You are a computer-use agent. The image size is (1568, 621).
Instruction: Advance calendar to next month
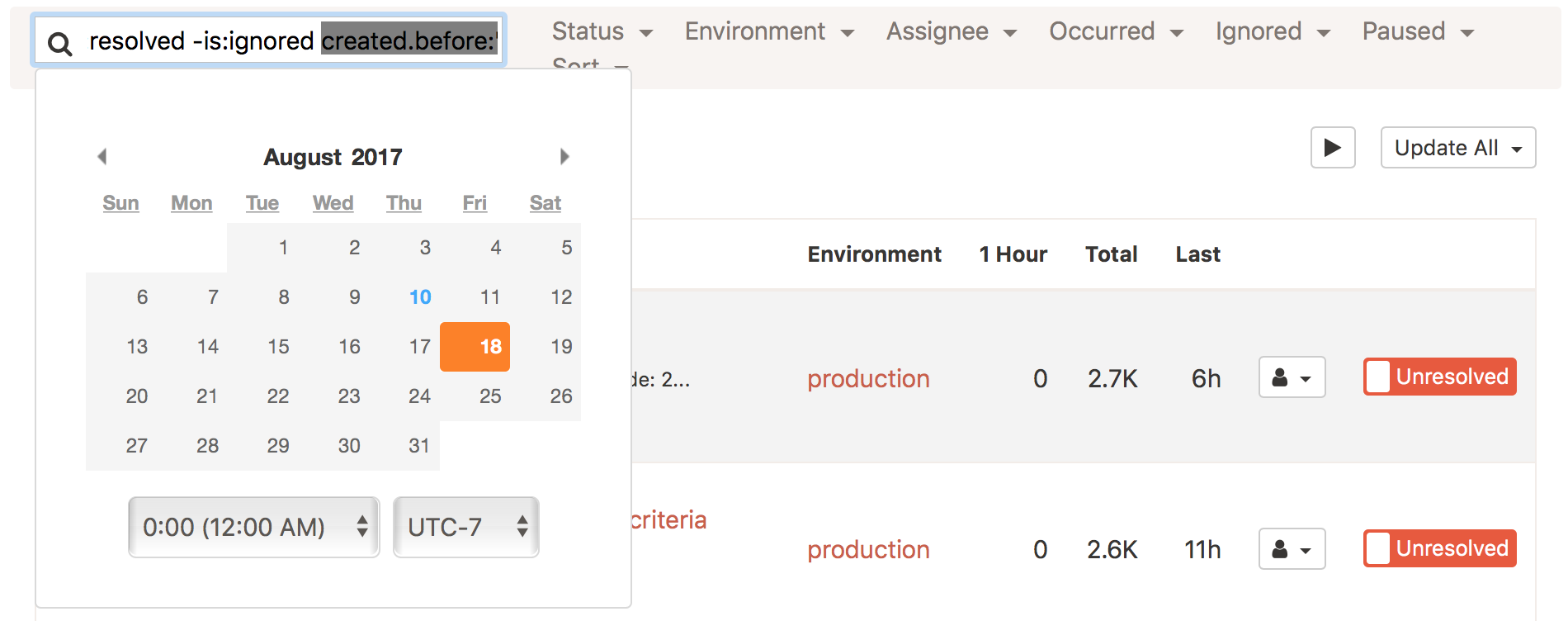[x=564, y=156]
